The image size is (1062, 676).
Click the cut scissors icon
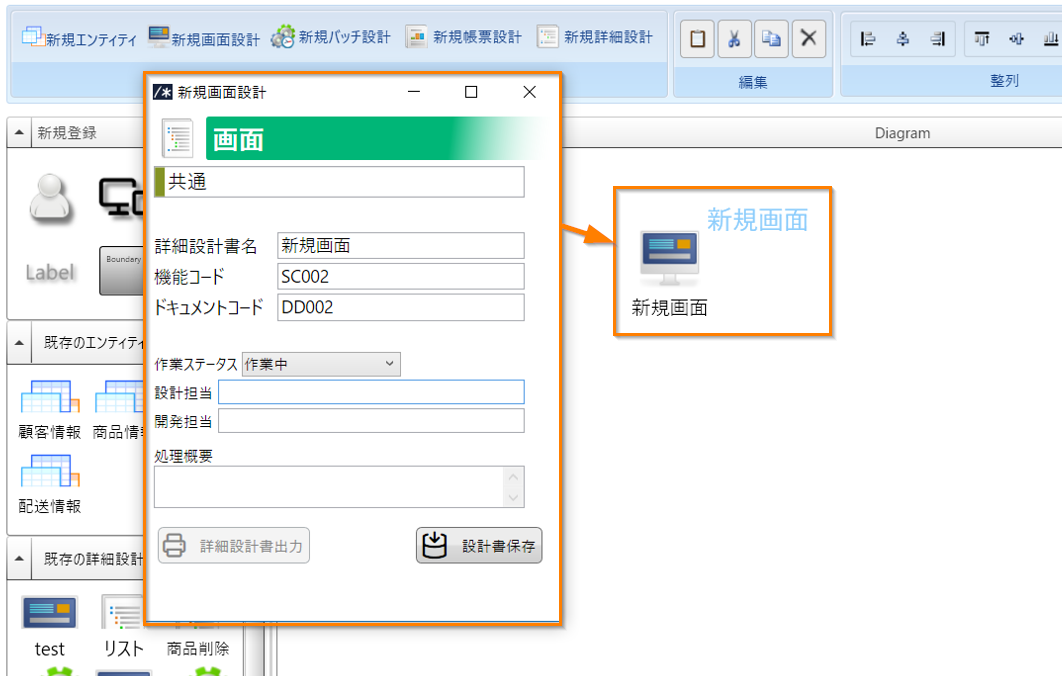tap(734, 39)
